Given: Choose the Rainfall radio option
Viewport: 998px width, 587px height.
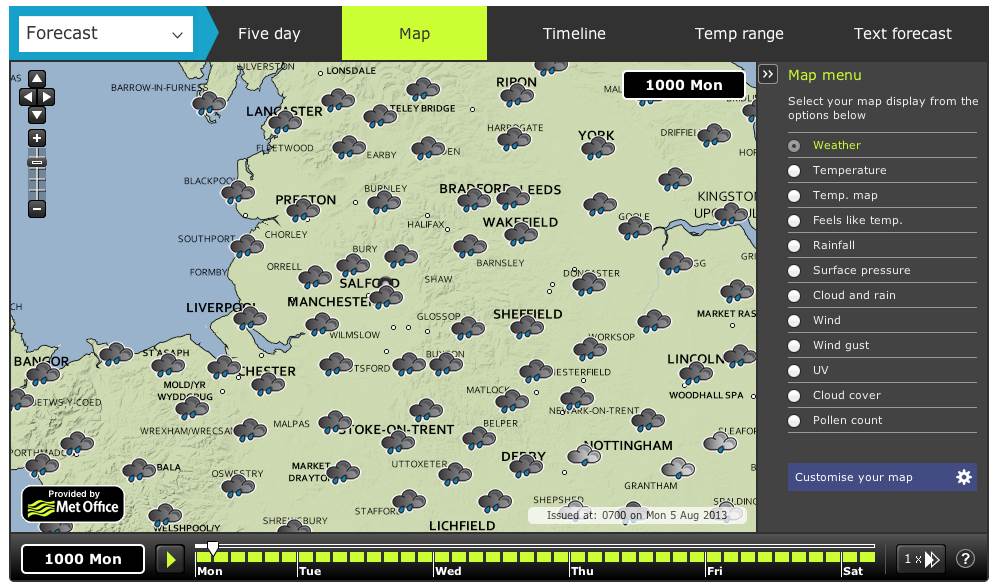Looking at the screenshot, I should pyautogui.click(x=794, y=245).
